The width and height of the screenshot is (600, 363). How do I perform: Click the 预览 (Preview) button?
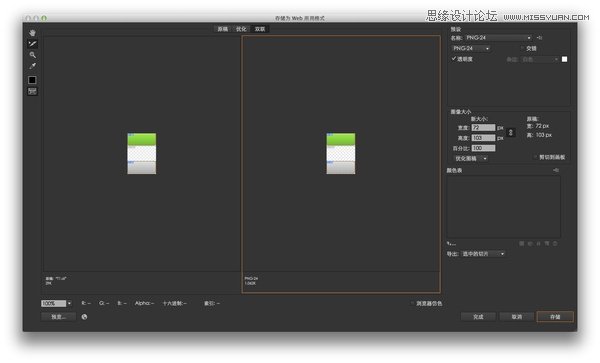click(59, 317)
